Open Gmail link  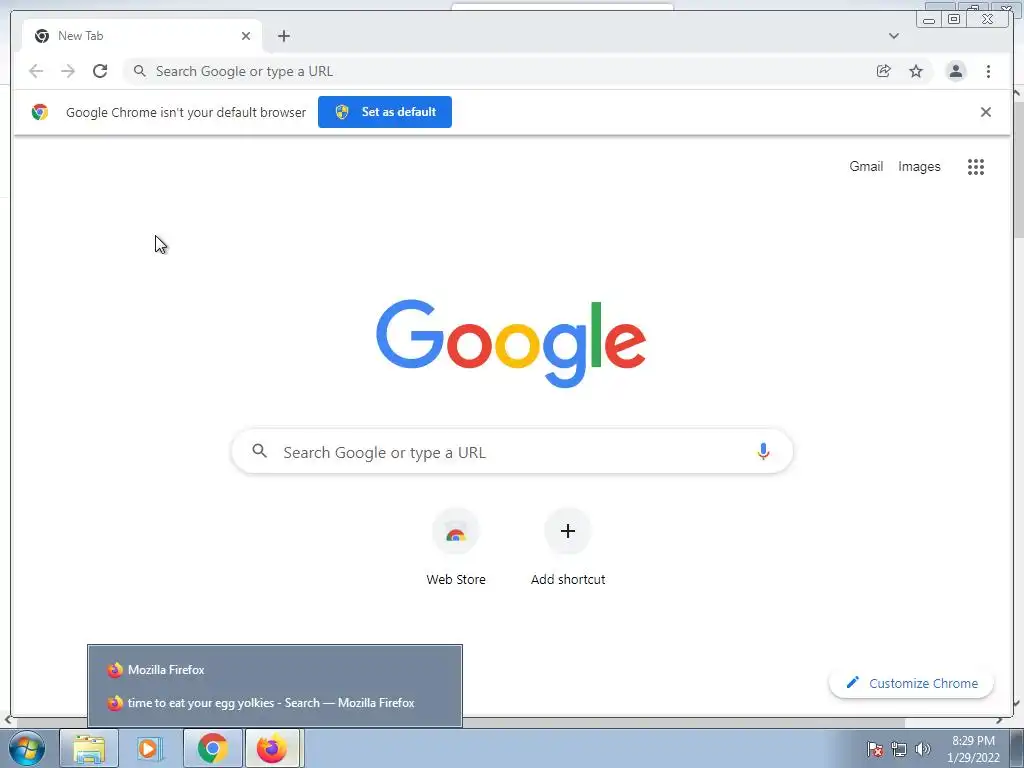tap(866, 167)
